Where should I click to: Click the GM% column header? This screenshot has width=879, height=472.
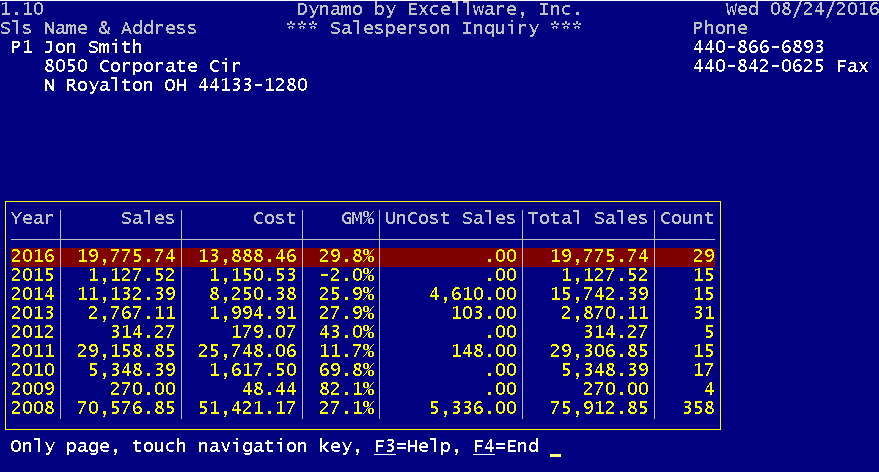point(358,218)
